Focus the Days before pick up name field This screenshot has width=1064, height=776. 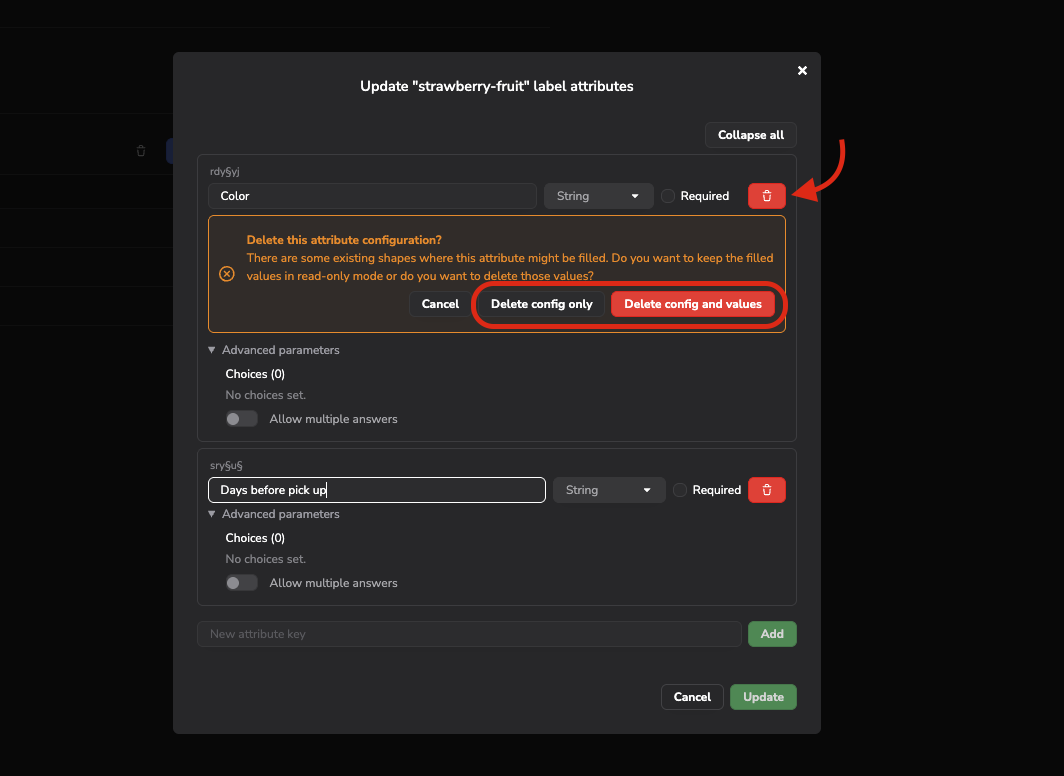tap(377, 490)
